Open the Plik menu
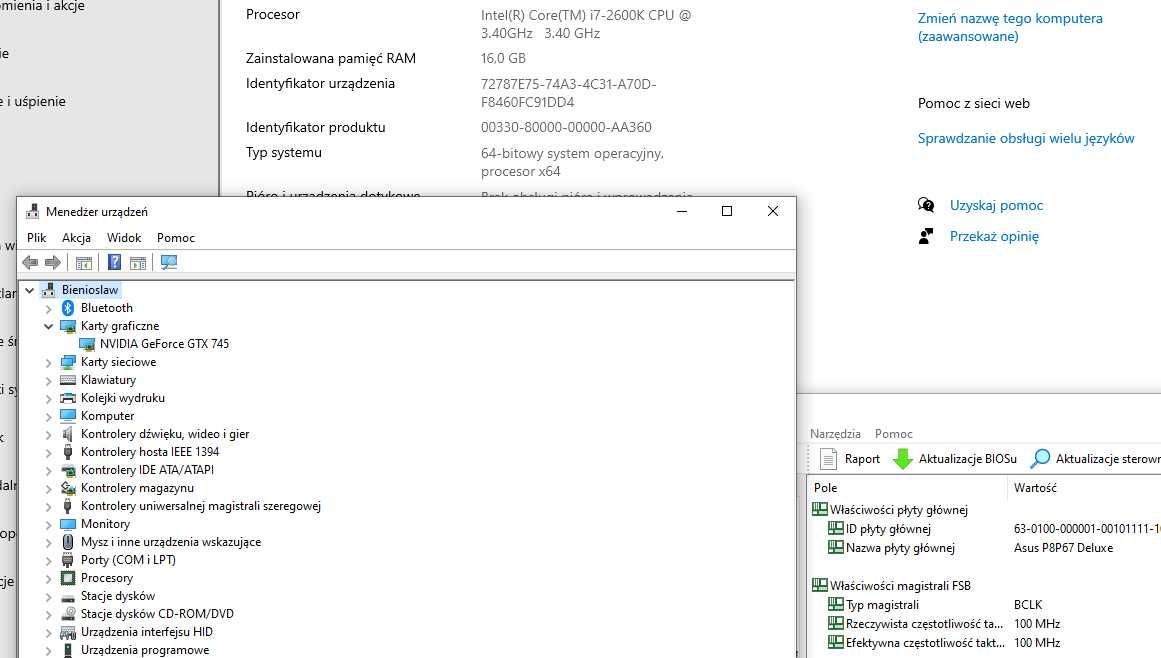Viewport: 1161px width, 658px height. coord(36,238)
